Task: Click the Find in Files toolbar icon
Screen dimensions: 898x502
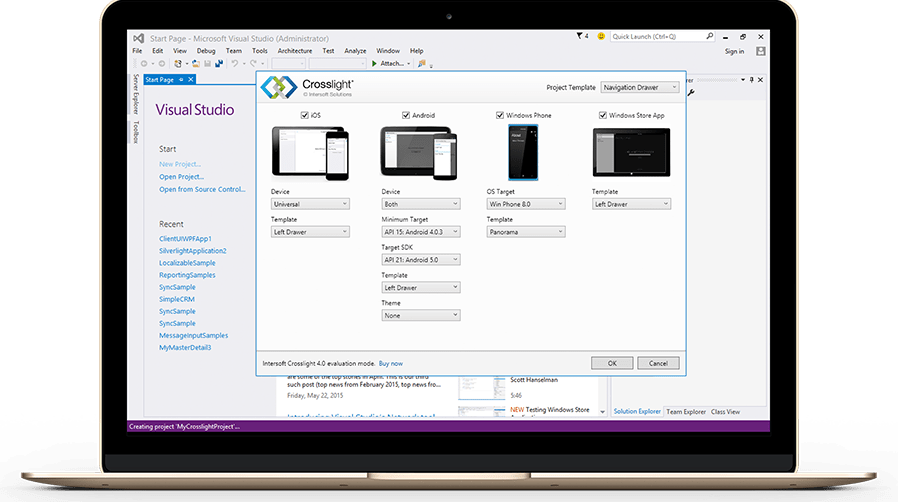Action: point(422,64)
